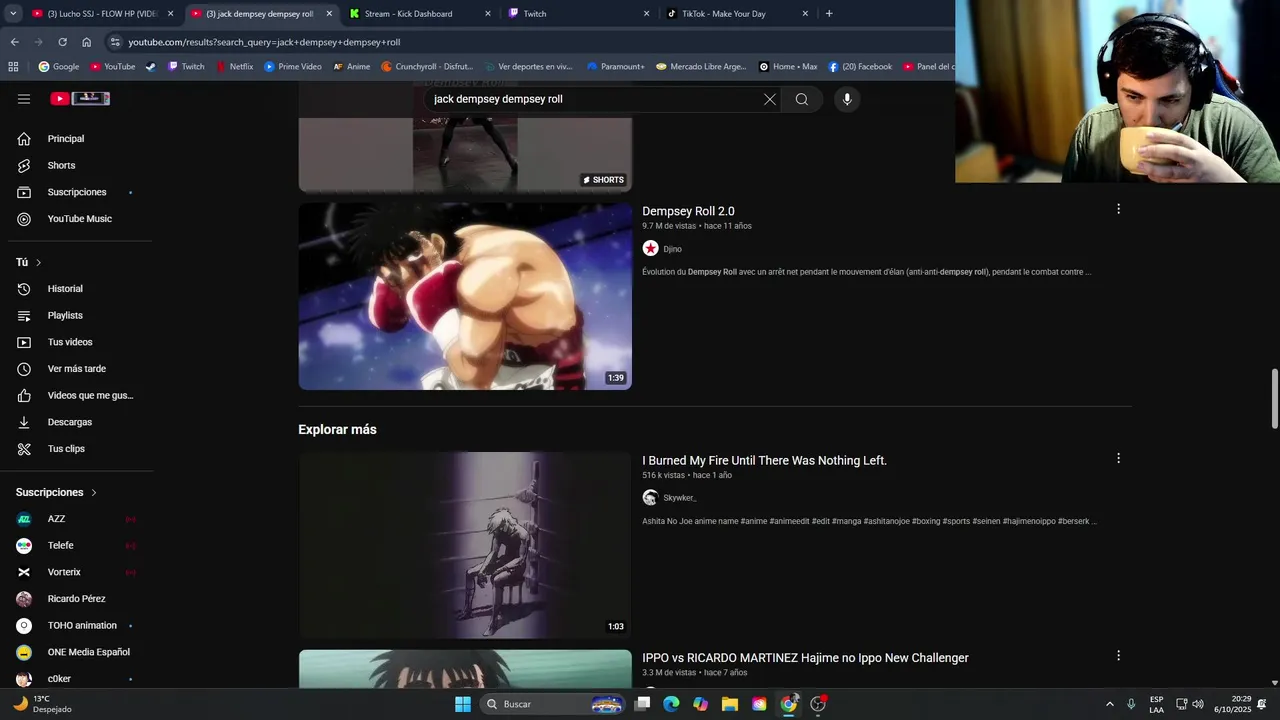The width and height of the screenshot is (1280, 720).
Task: Show hidden system tray icons chevron
Action: [x=1109, y=704]
